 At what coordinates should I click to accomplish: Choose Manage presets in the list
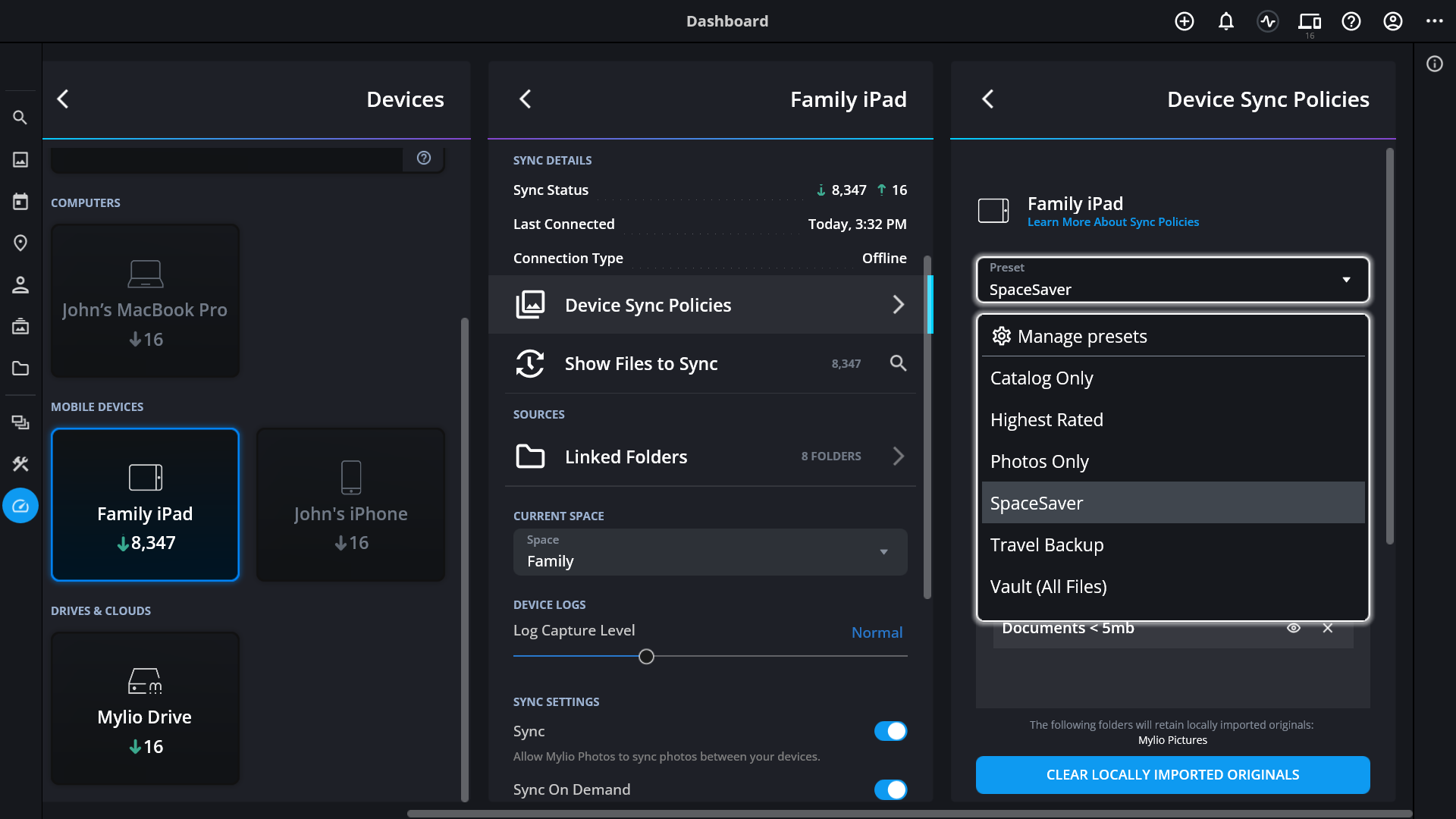coord(1081,337)
